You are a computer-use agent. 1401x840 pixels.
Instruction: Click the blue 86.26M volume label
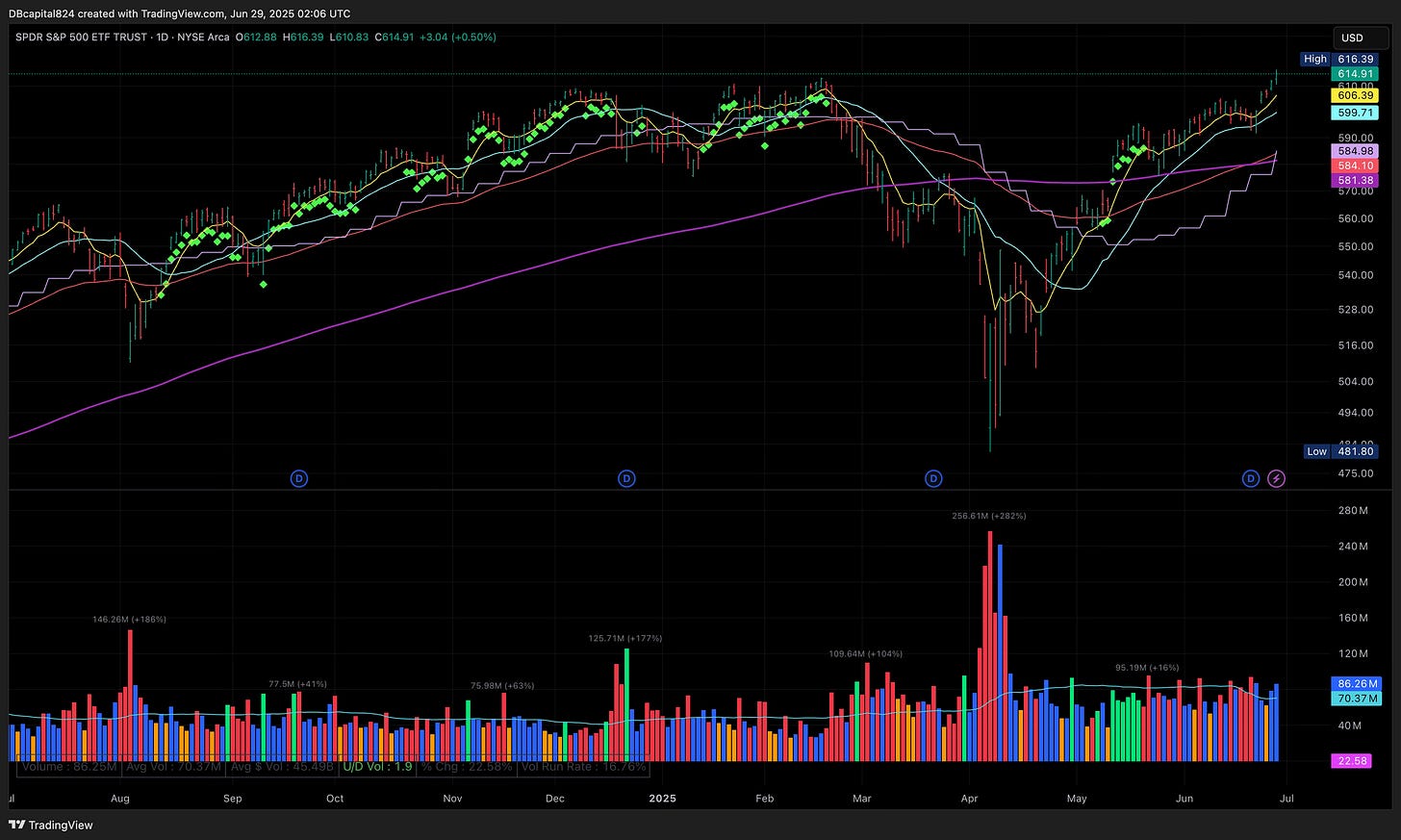[x=1358, y=684]
